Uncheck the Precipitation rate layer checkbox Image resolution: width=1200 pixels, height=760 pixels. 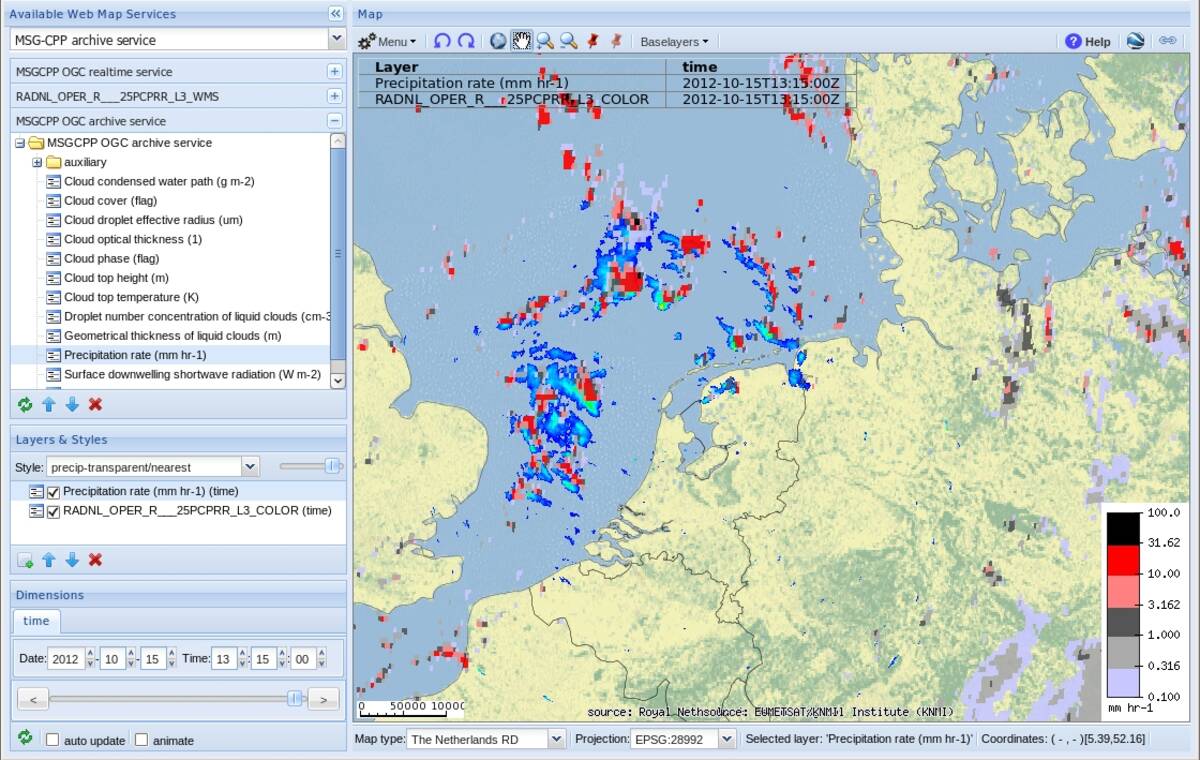54,491
